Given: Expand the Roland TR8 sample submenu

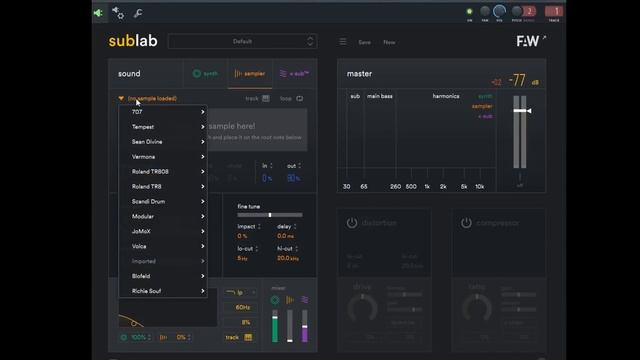Looking at the screenshot, I should tap(163, 187).
